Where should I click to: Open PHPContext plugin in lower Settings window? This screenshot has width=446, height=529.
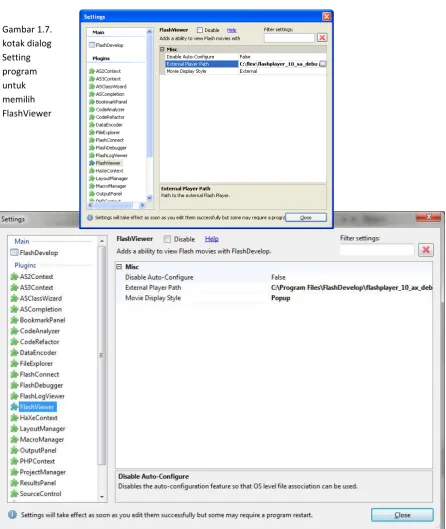[33, 461]
